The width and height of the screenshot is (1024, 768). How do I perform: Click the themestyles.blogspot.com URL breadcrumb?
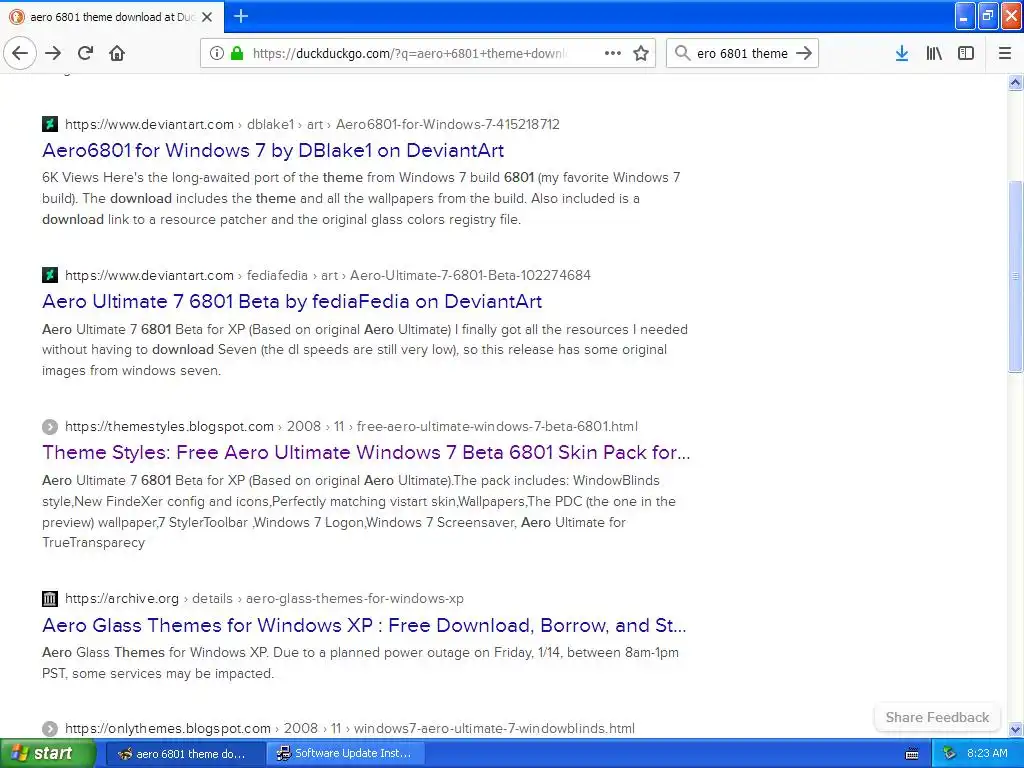pyautogui.click(x=351, y=426)
